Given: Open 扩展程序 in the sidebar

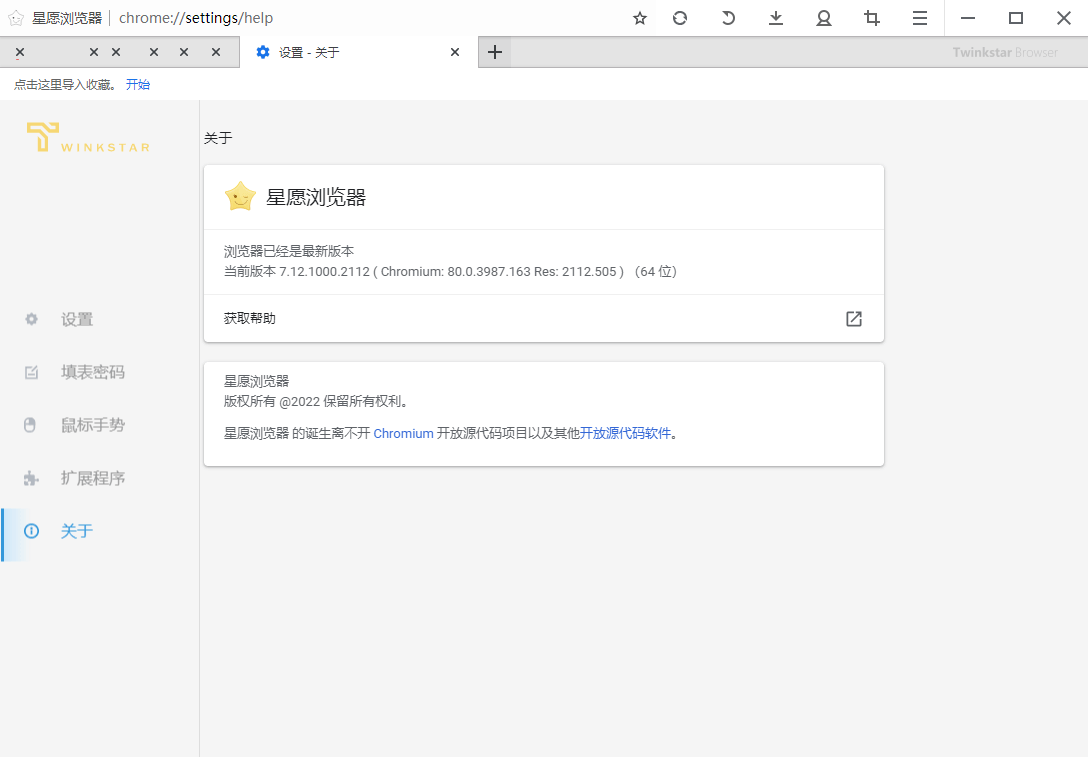Looking at the screenshot, I should (92, 479).
